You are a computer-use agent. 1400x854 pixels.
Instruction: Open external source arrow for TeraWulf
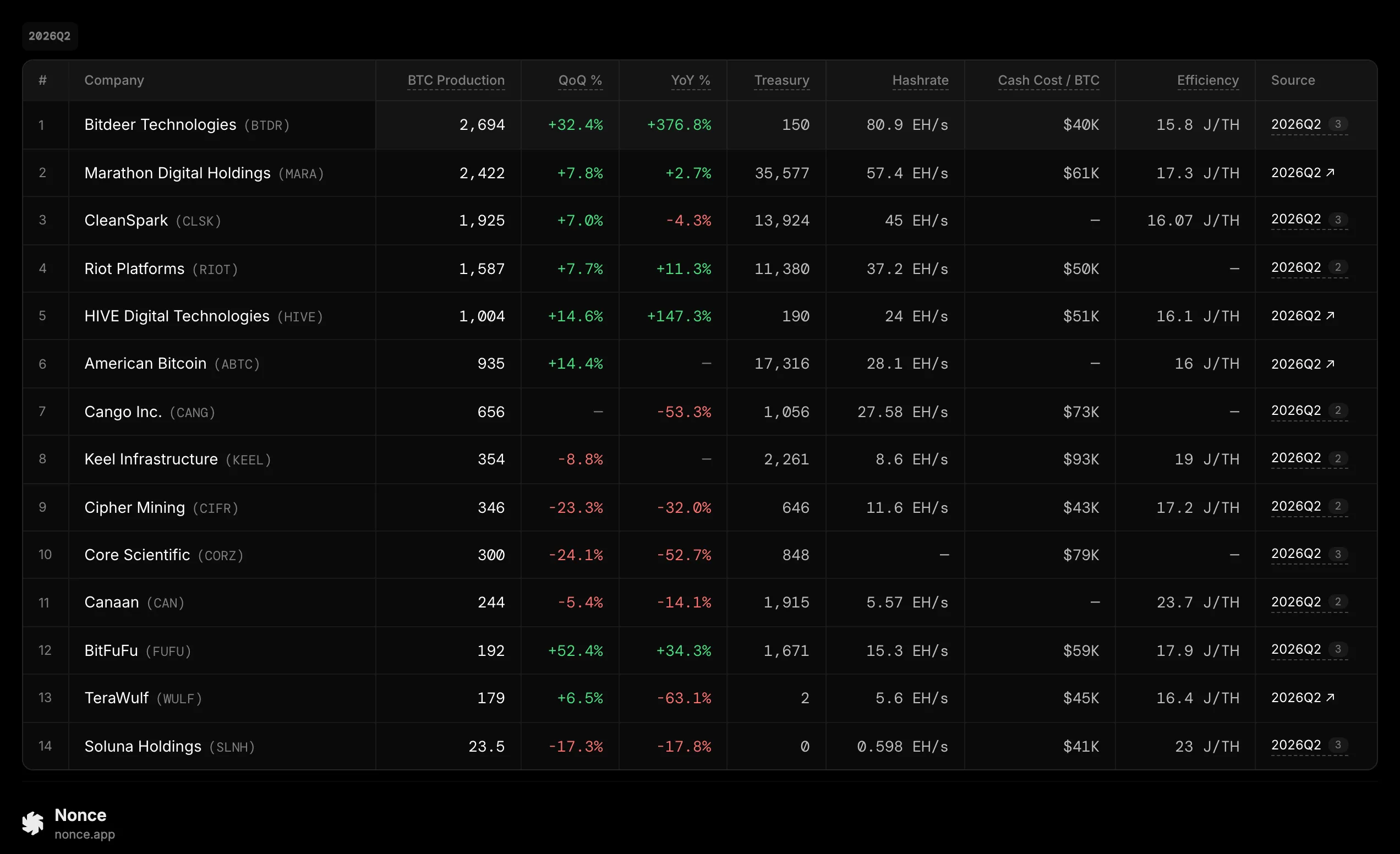tap(1330, 697)
